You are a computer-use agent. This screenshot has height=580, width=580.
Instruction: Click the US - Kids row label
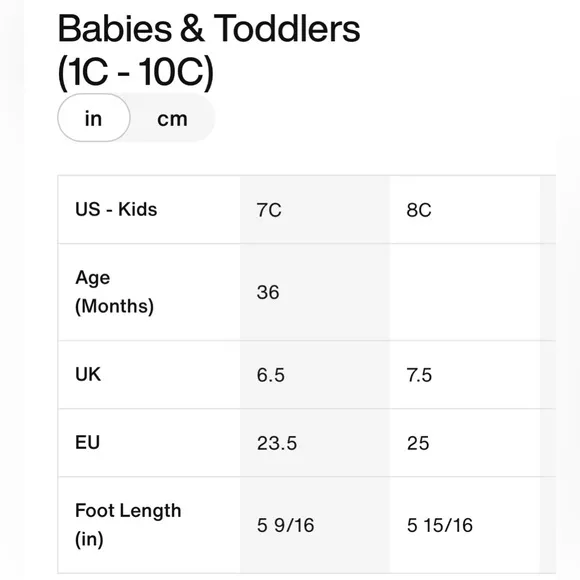pos(116,209)
